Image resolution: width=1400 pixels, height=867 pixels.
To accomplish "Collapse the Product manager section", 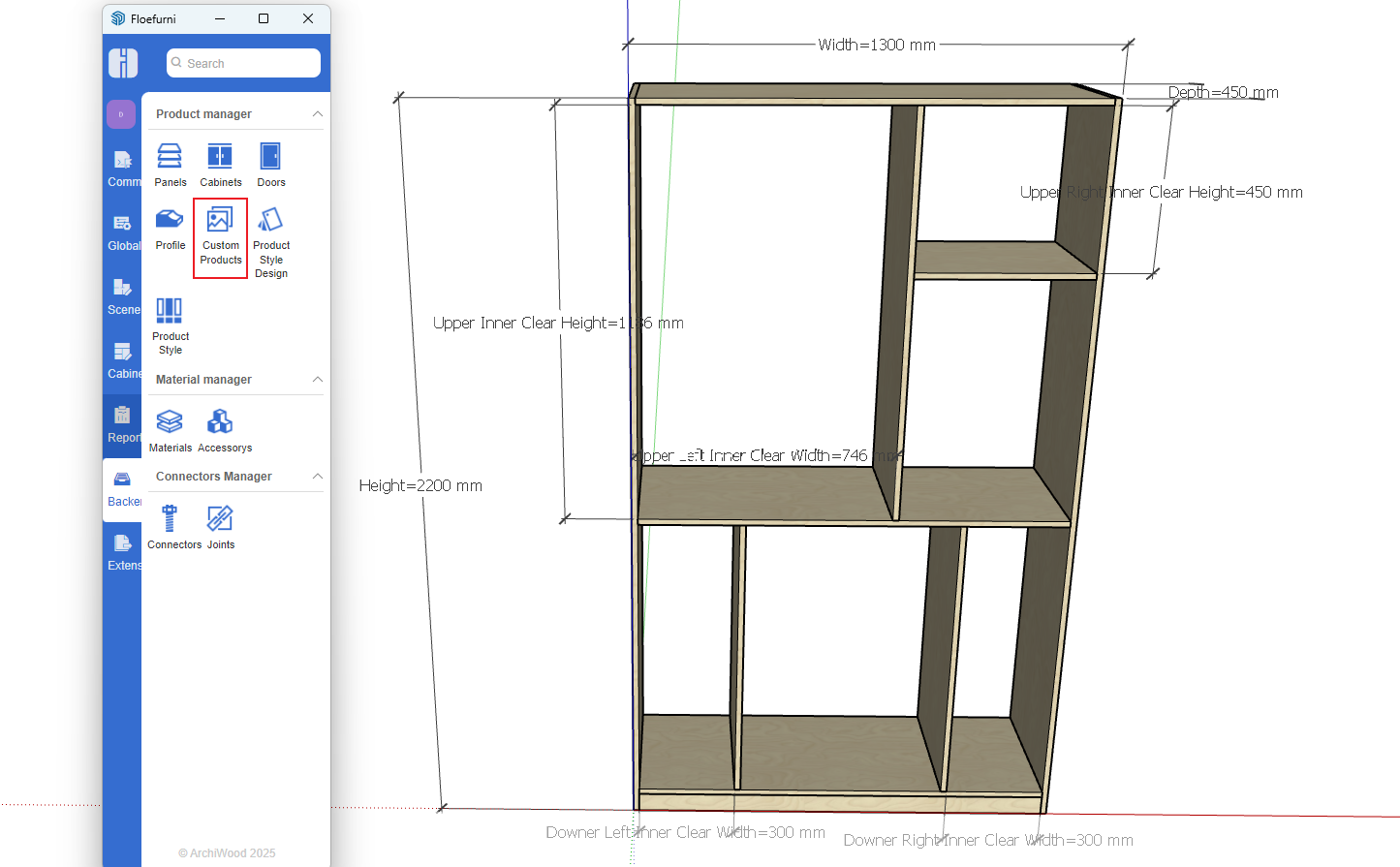I will point(317,114).
